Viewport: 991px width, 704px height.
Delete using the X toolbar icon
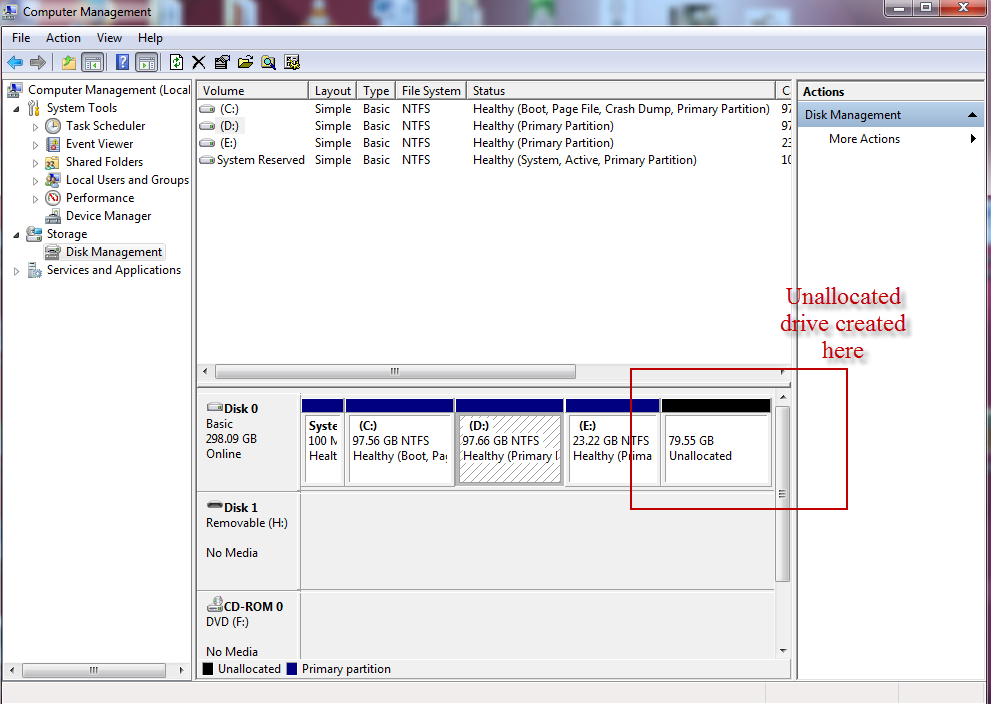[197, 62]
